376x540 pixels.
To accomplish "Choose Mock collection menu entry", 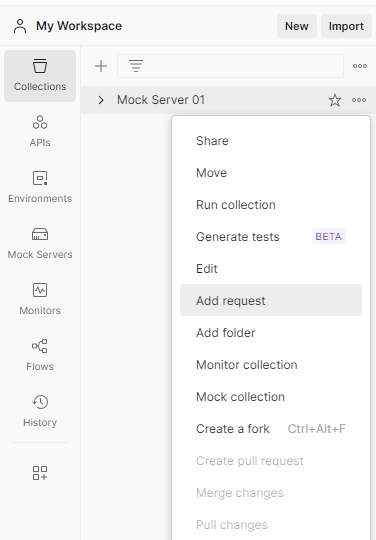I will (x=271, y=397).
